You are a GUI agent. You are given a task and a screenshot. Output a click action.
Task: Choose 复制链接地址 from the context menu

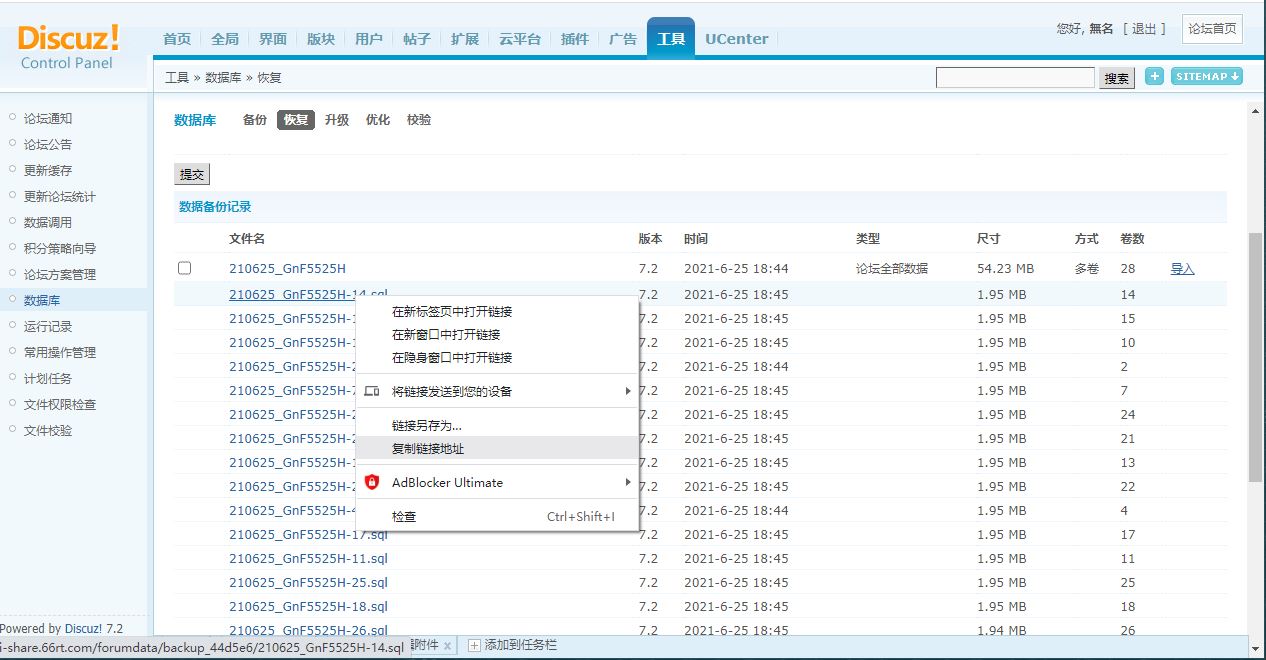point(497,448)
